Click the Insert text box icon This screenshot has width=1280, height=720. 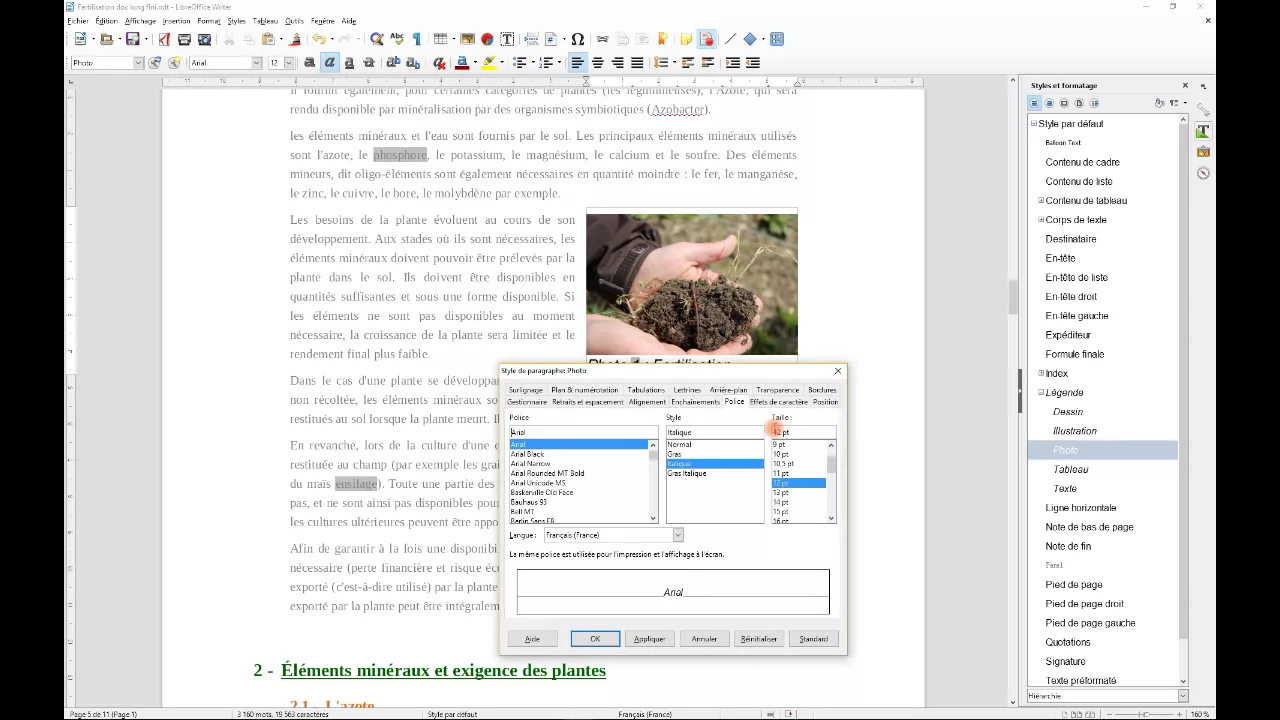pyautogui.click(x=507, y=39)
